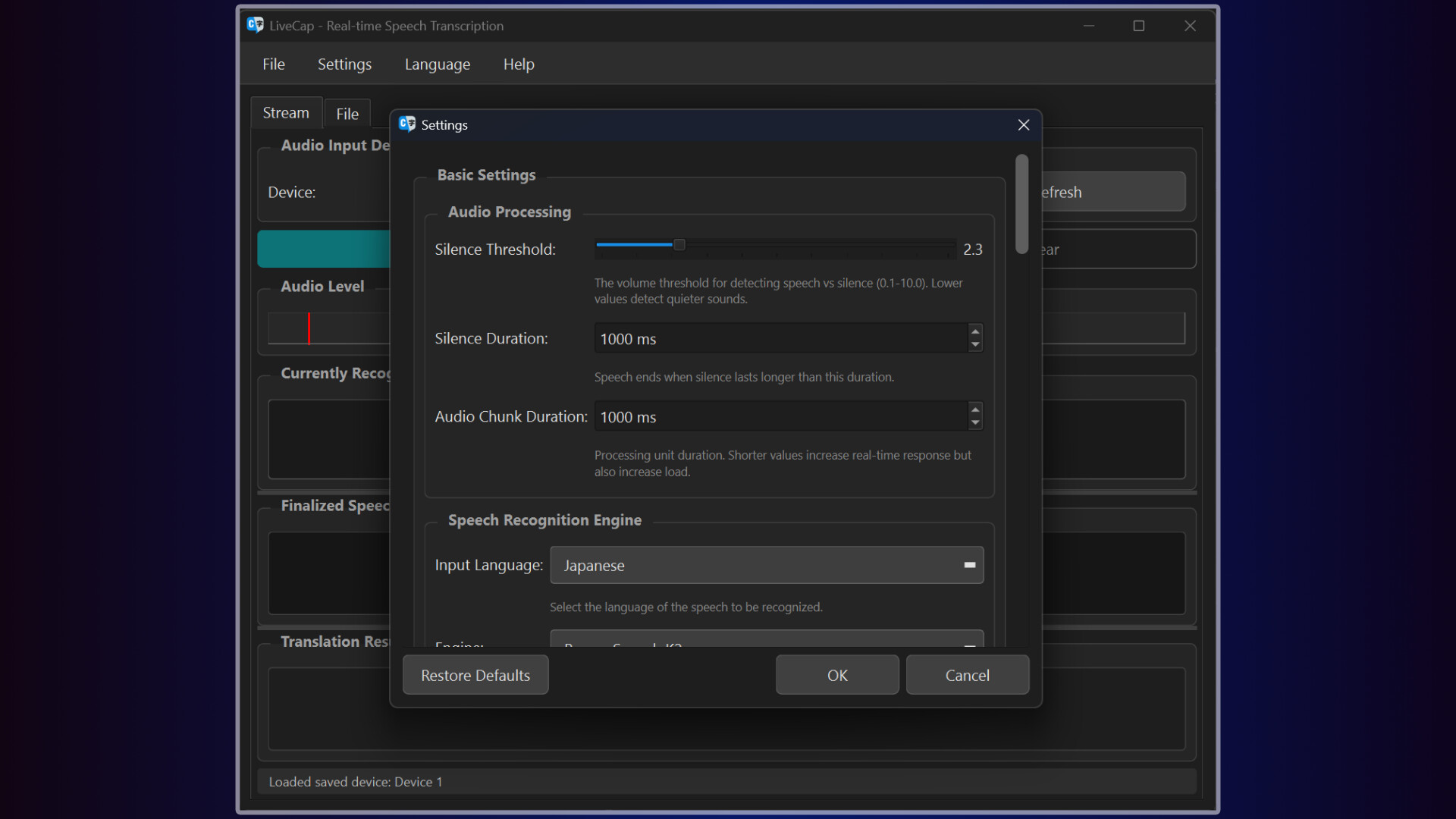The width and height of the screenshot is (1456, 819).
Task: Click the Settings dialog icon beside its title
Action: (x=407, y=124)
